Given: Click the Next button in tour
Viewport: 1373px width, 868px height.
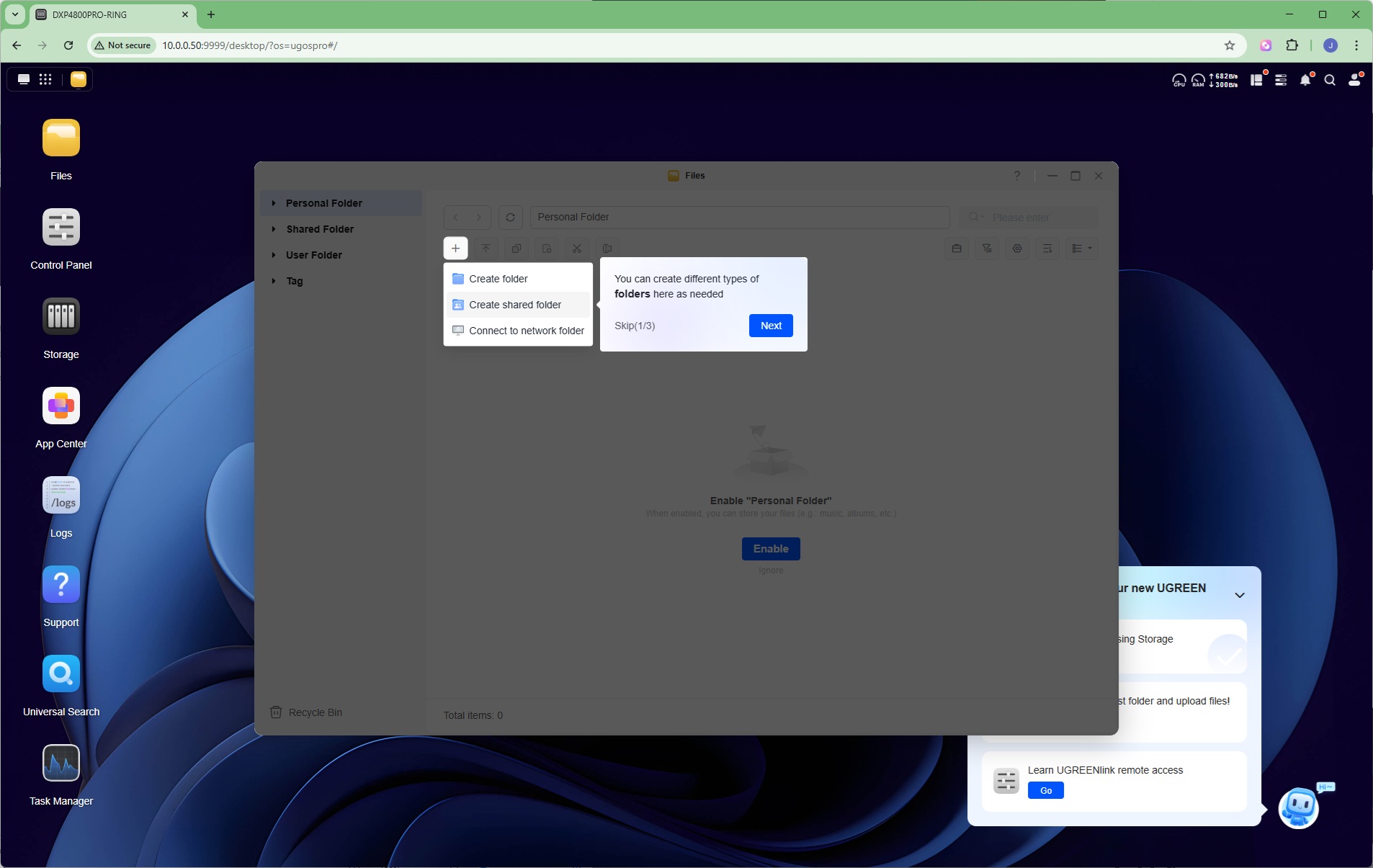Looking at the screenshot, I should click(771, 326).
